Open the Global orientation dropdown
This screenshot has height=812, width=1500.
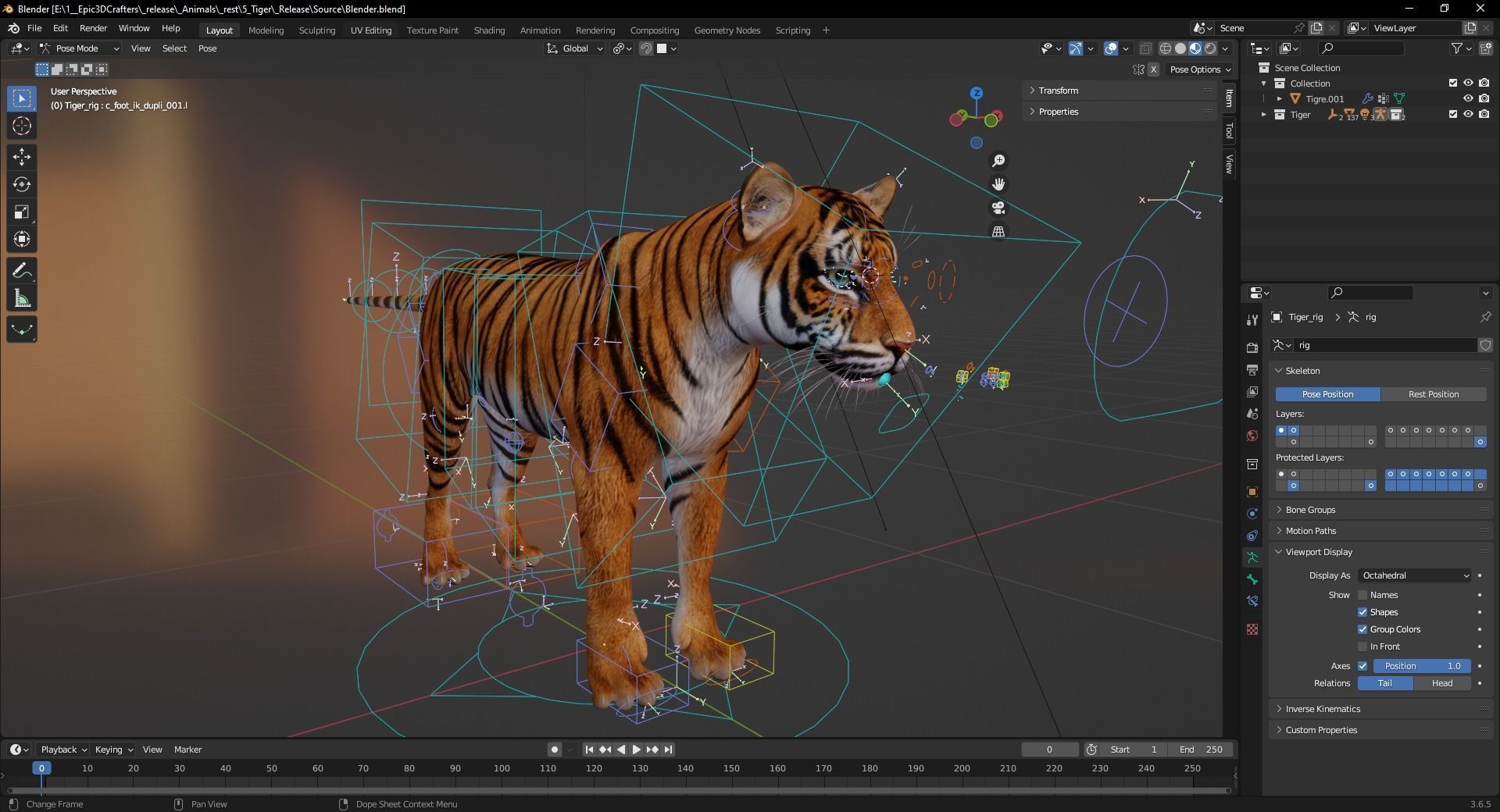[x=574, y=48]
